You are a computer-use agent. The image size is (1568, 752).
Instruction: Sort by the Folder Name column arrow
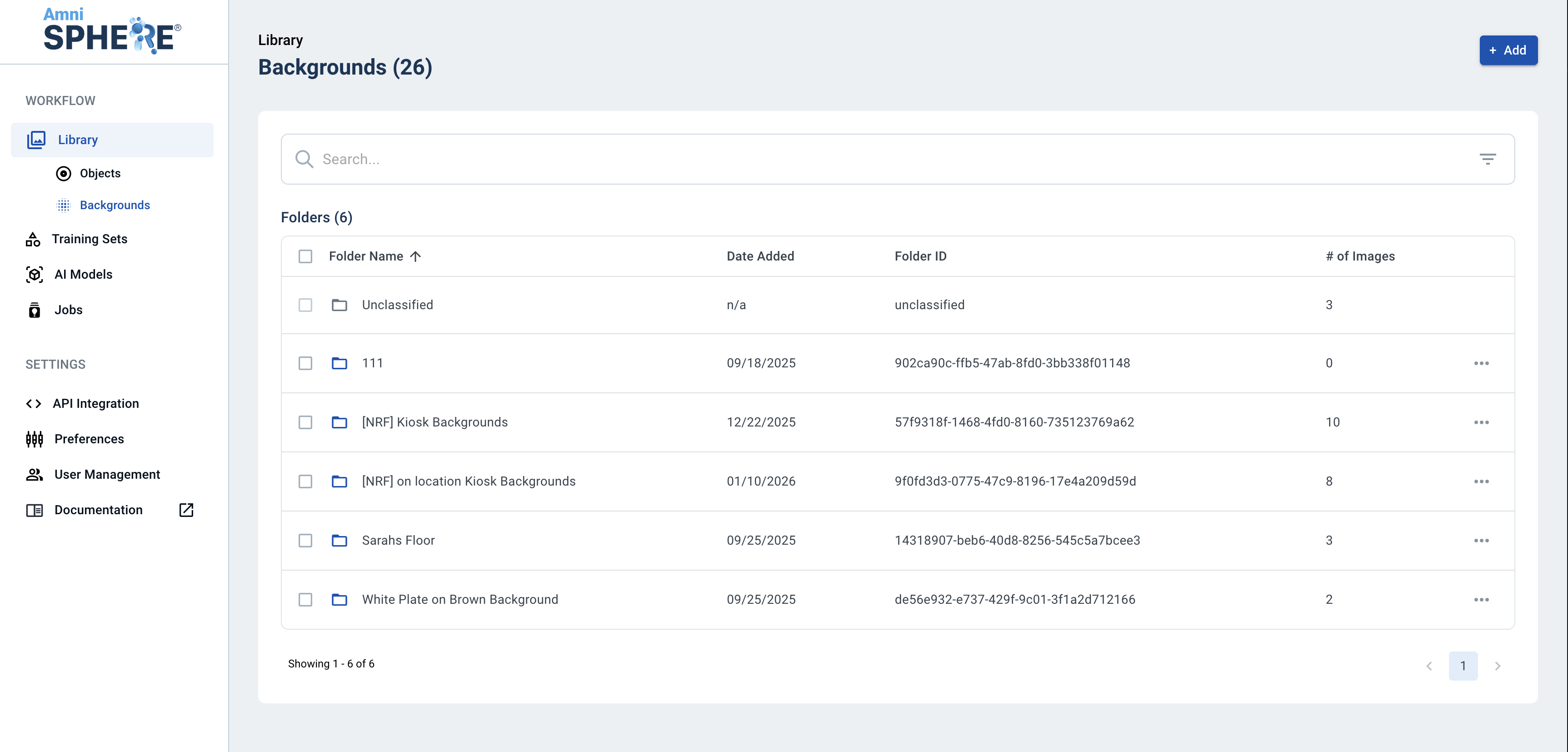(x=416, y=256)
